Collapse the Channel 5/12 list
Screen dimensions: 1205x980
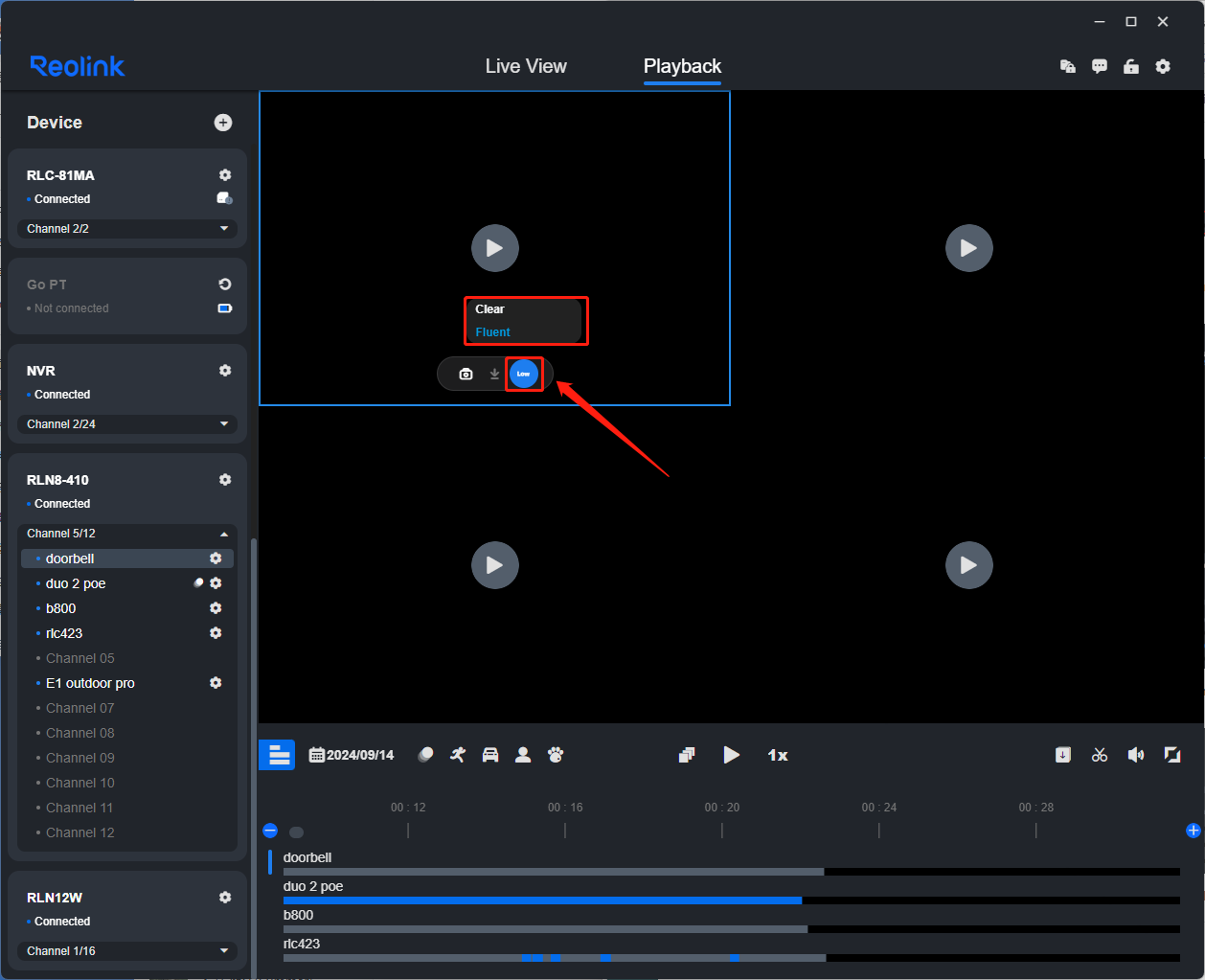coord(127,534)
